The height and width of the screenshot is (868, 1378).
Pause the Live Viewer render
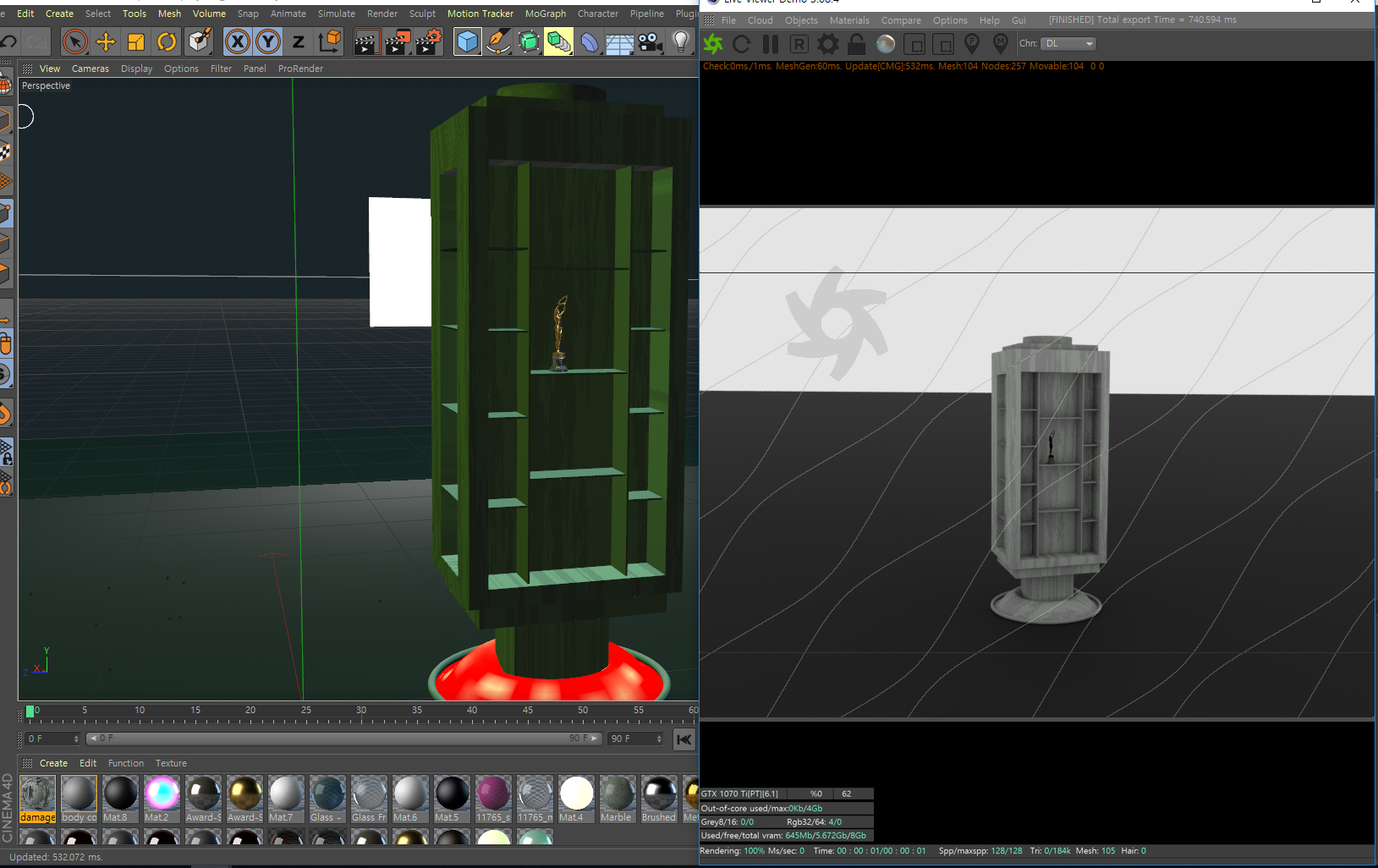(771, 44)
